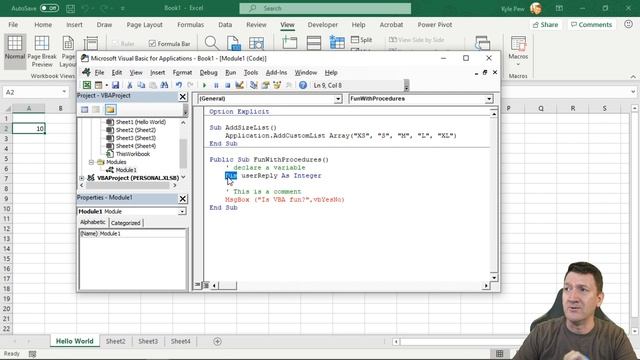
Task: Click Split icon in Excel ribbon
Action: pyautogui.click(x=362, y=40)
